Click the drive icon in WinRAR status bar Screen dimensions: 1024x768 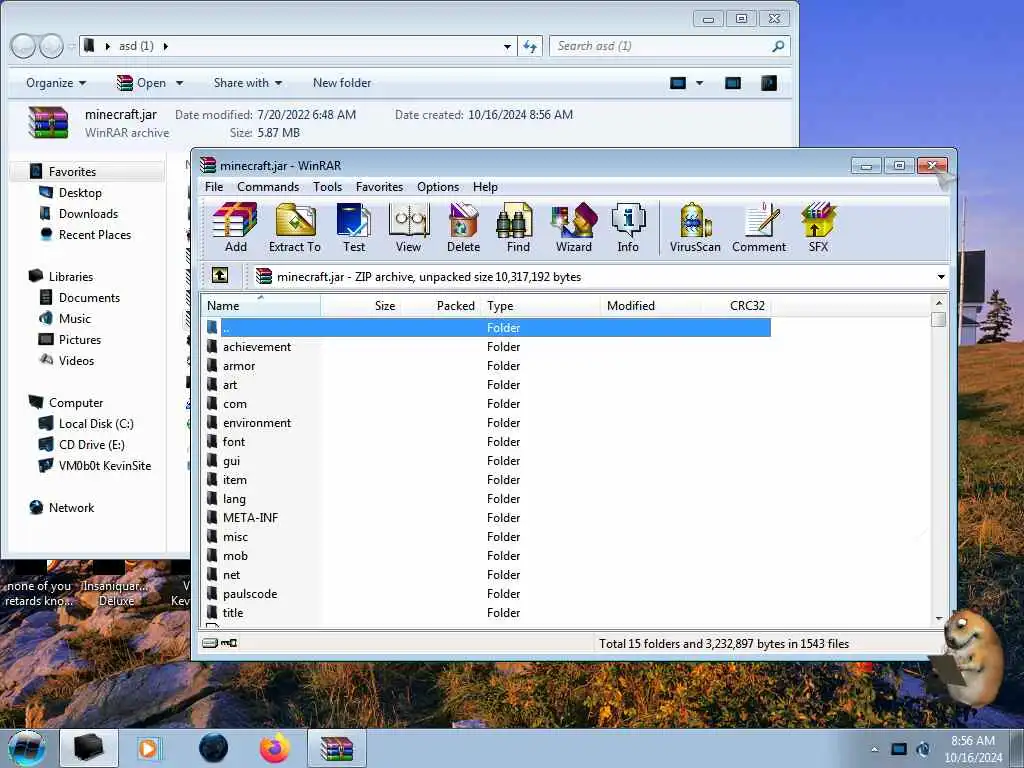coord(210,643)
